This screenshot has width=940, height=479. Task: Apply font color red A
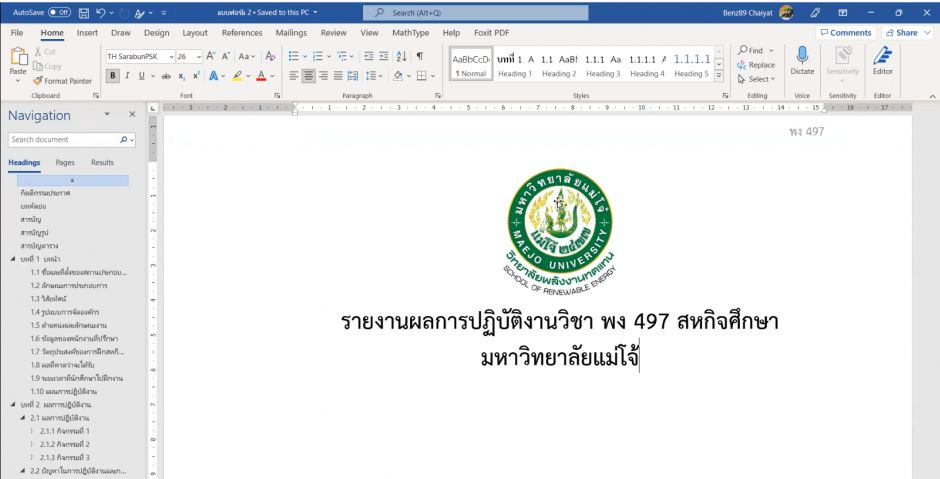(261, 76)
